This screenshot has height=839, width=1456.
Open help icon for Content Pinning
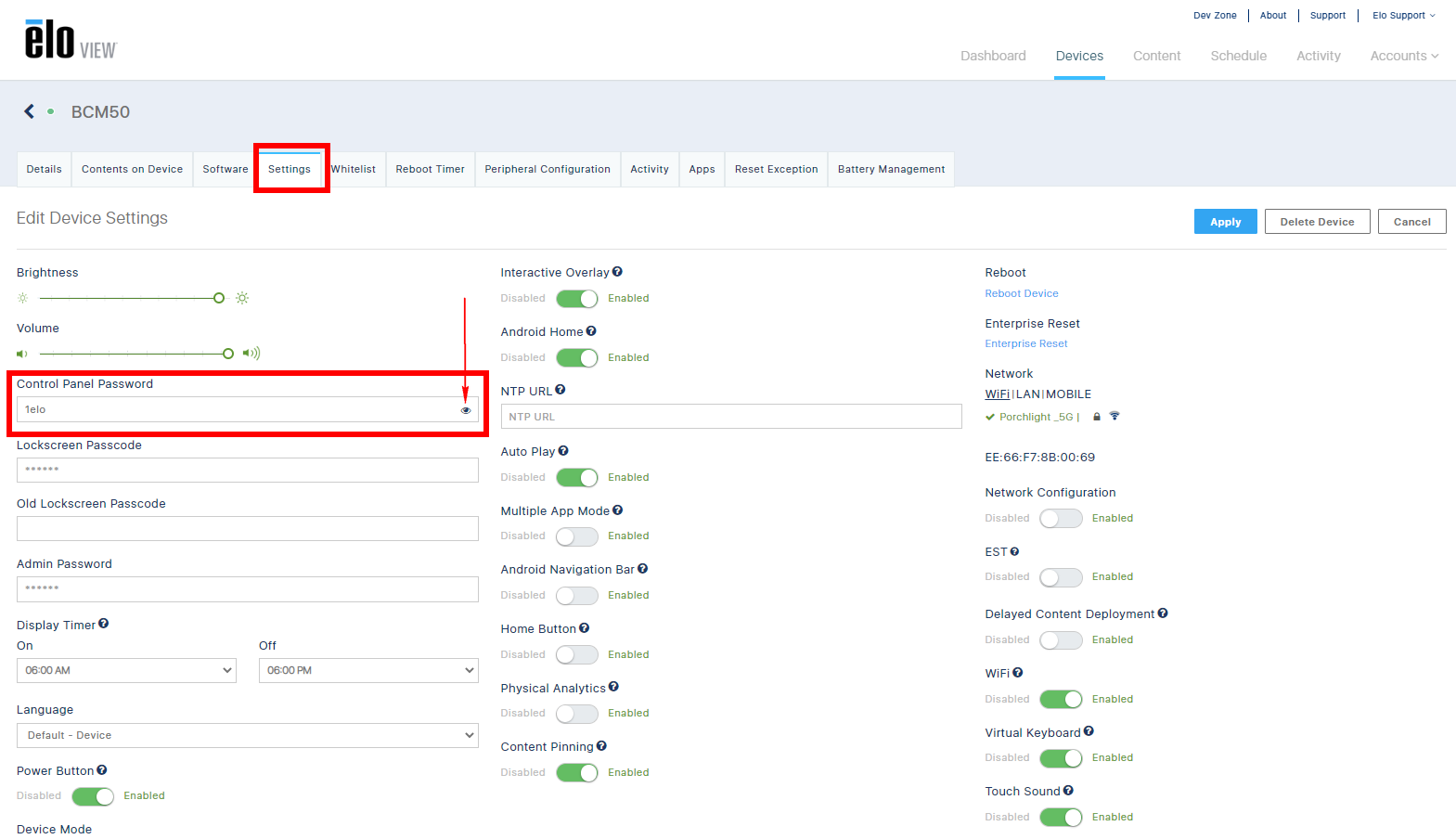601,746
